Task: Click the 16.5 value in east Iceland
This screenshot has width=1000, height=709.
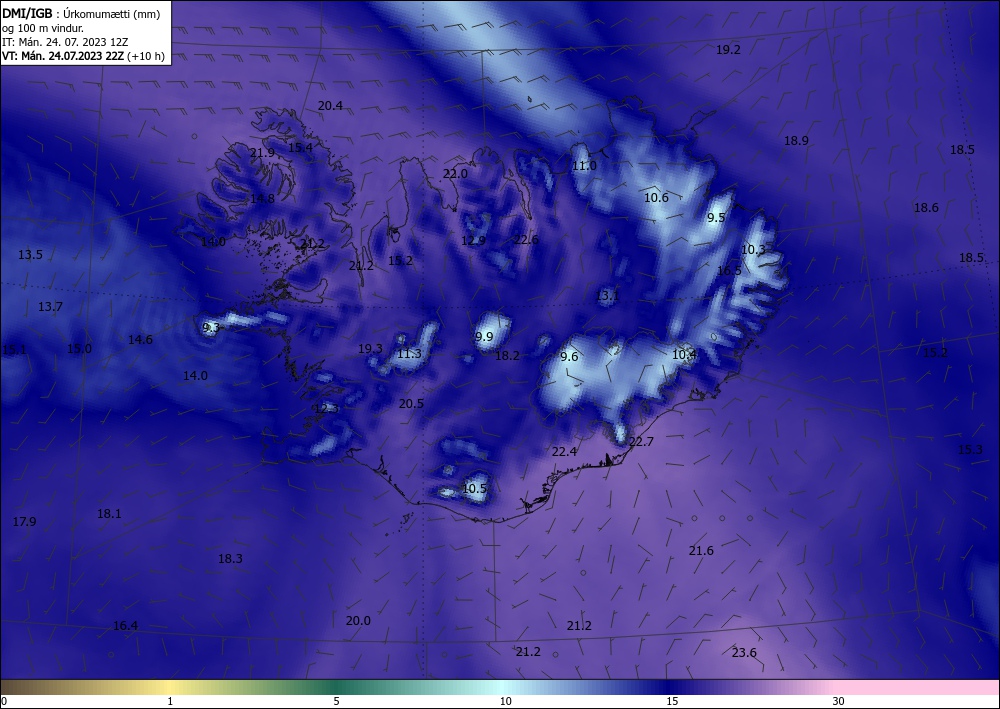Action: coord(729,271)
